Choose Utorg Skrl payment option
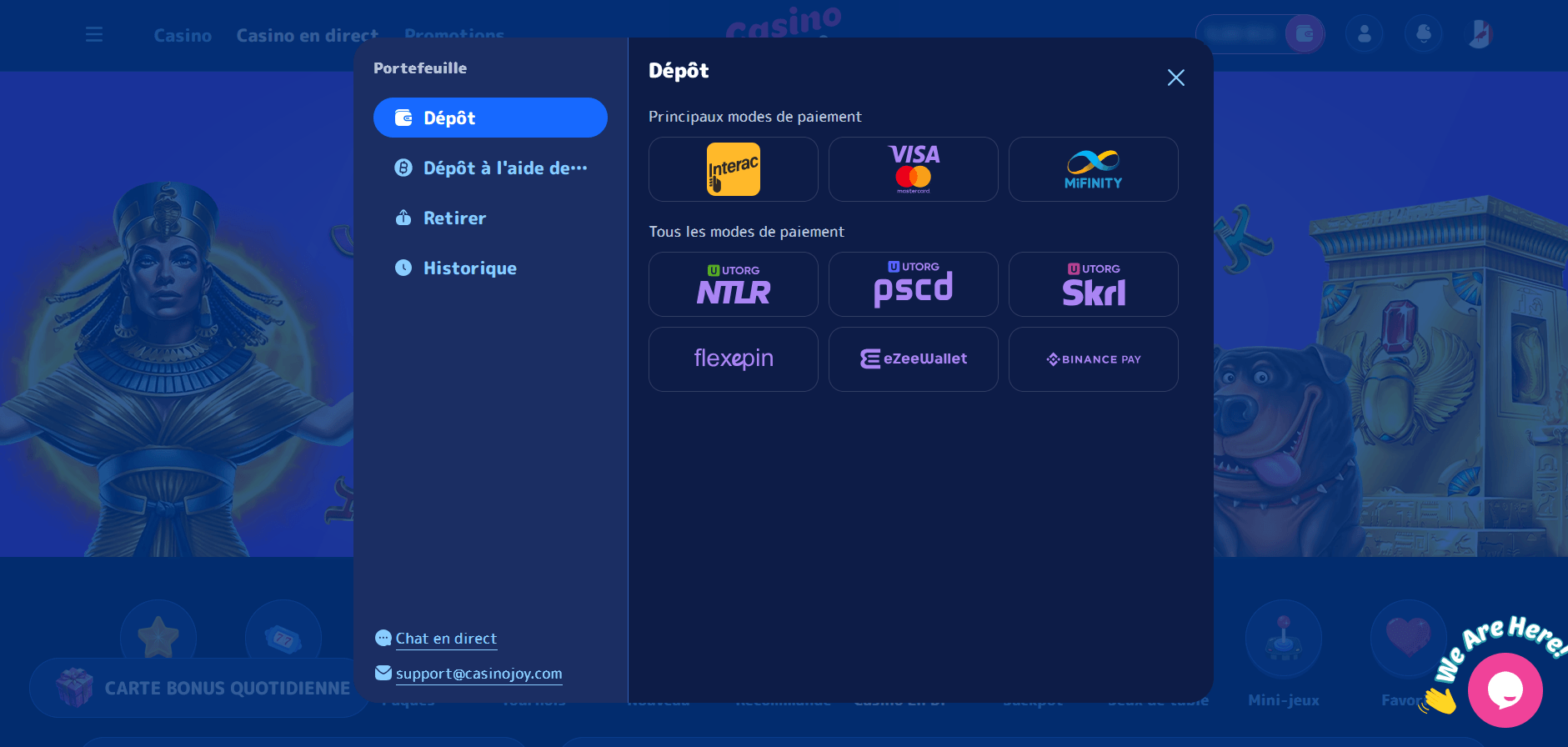 click(1094, 284)
